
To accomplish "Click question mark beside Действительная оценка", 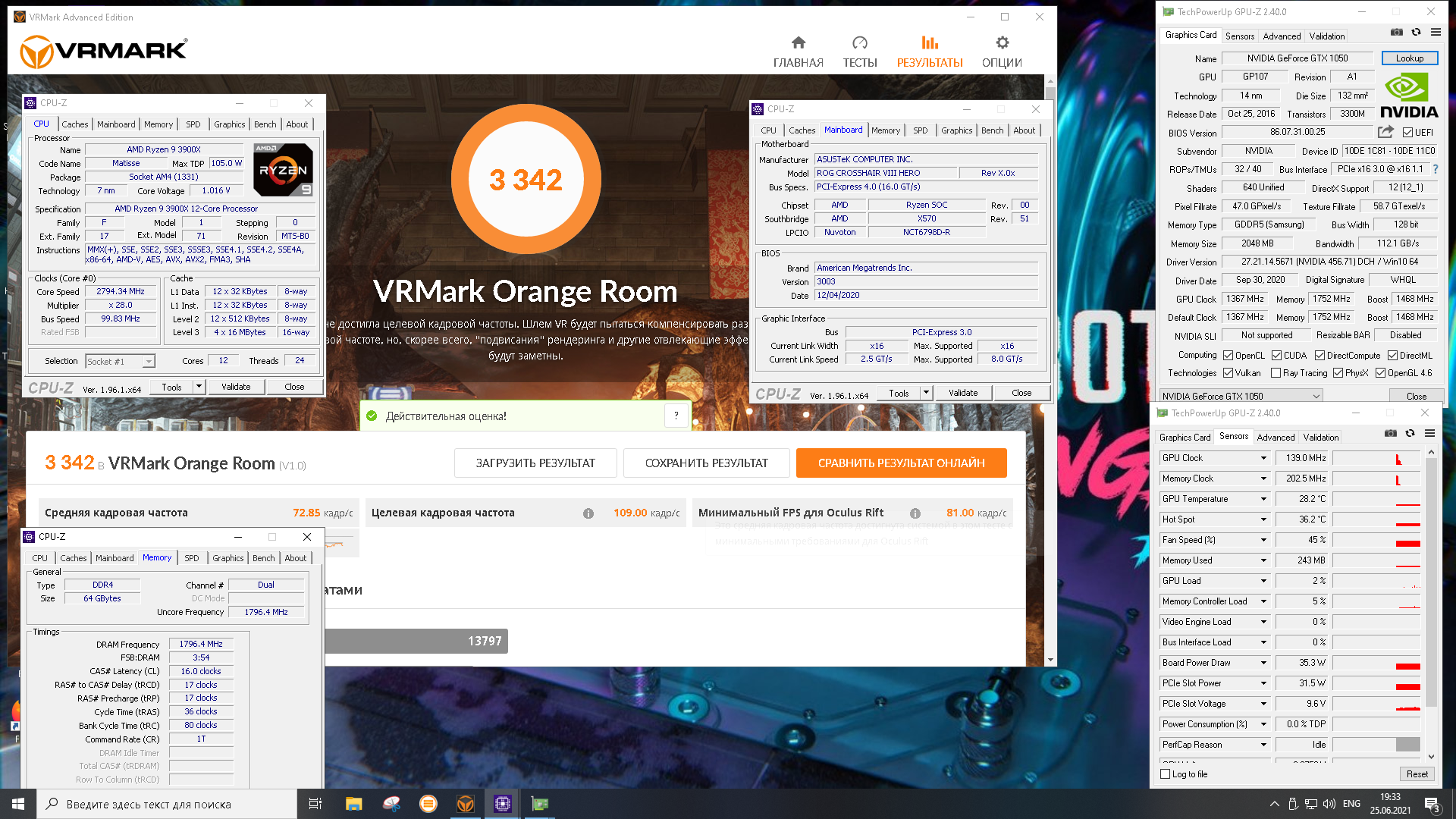I will 676,416.
